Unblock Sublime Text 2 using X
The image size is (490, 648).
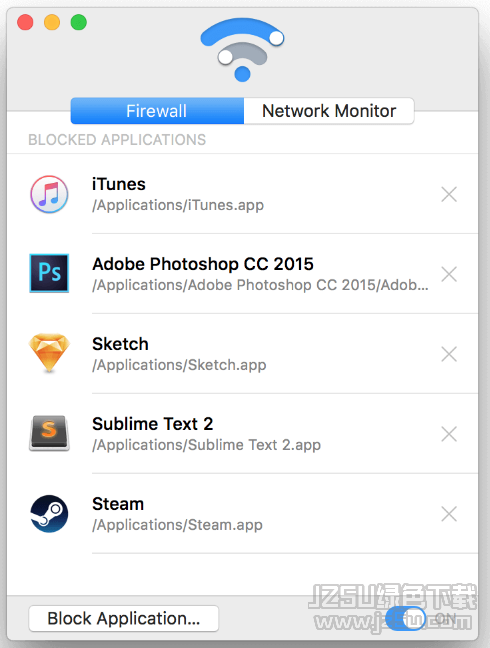click(449, 434)
